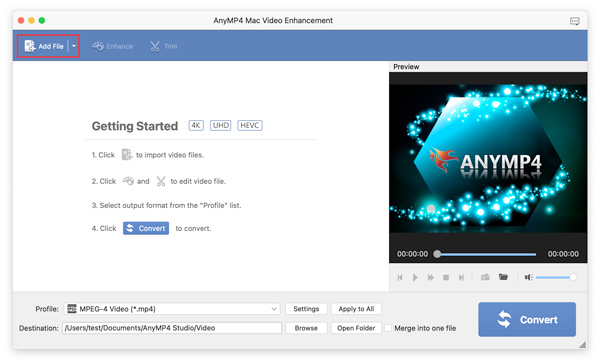
Task: Click the Open Folder button
Action: [356, 328]
